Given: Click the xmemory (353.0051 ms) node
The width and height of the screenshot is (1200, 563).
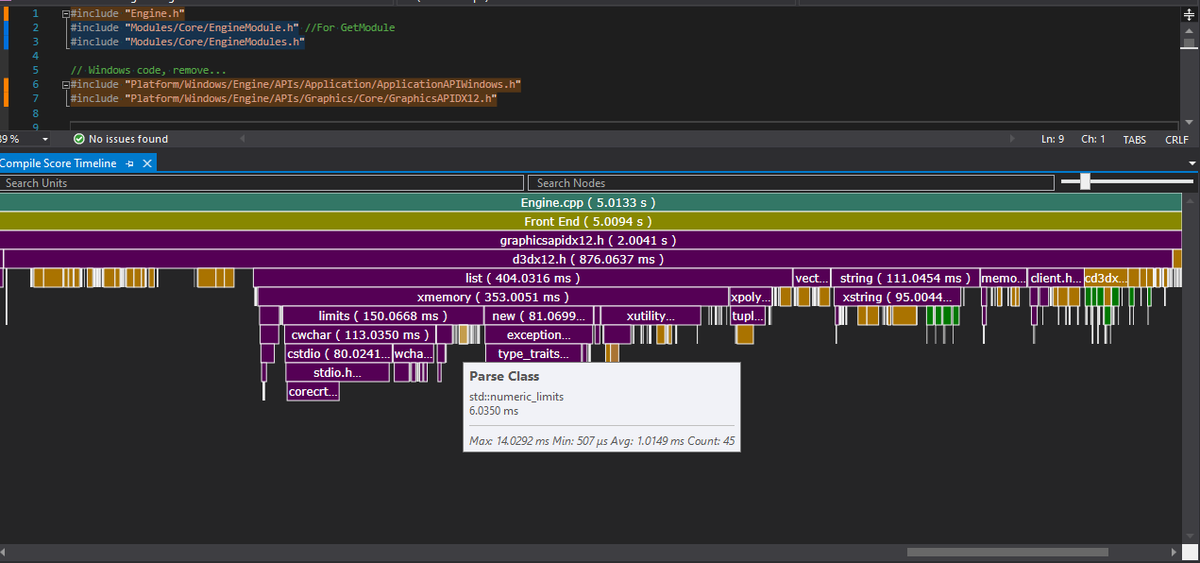Looking at the screenshot, I should (x=493, y=297).
